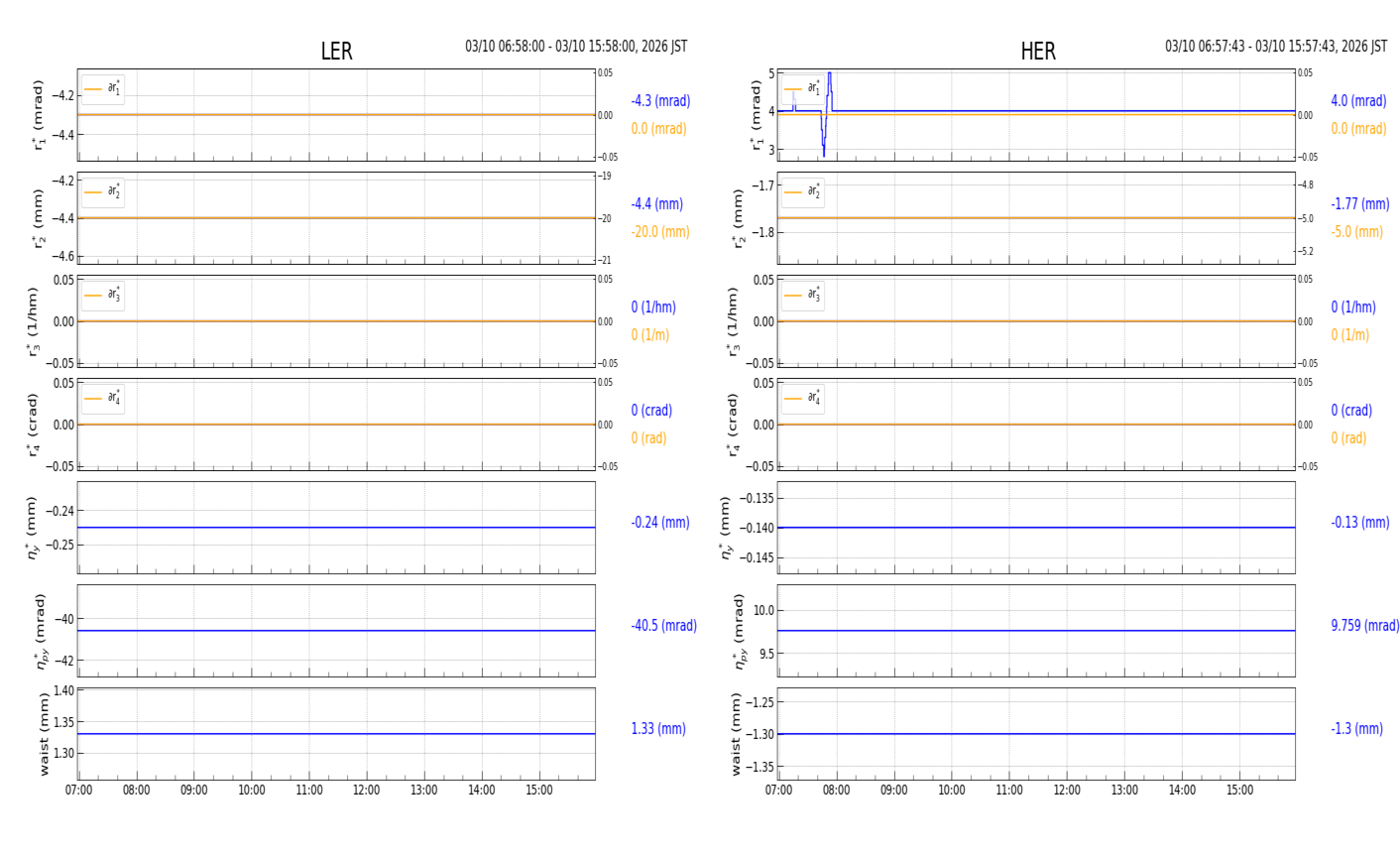Click the LER orange 0 (rad) readout
1400x857 pixels.
click(x=648, y=438)
